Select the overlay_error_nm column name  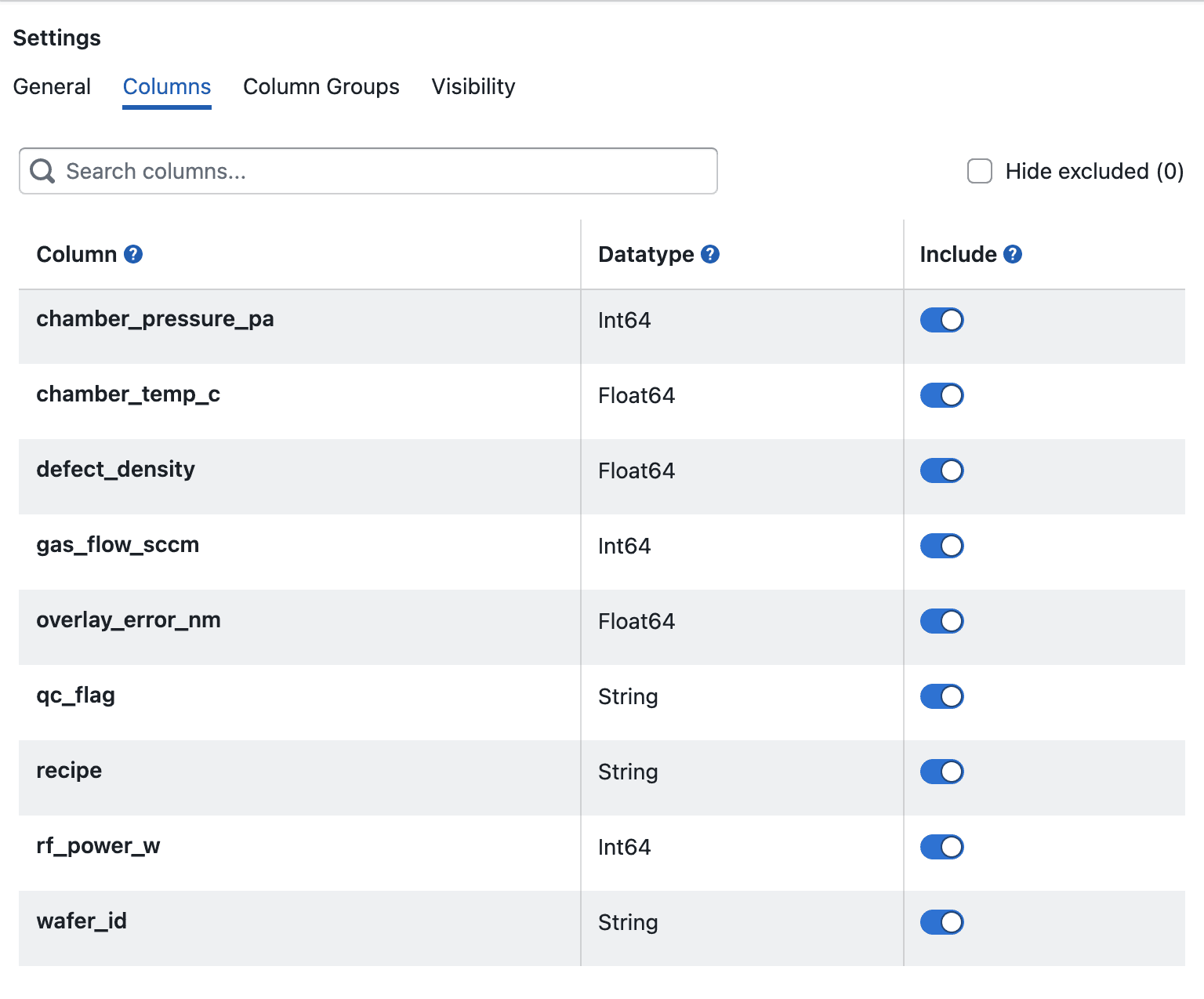tap(129, 620)
